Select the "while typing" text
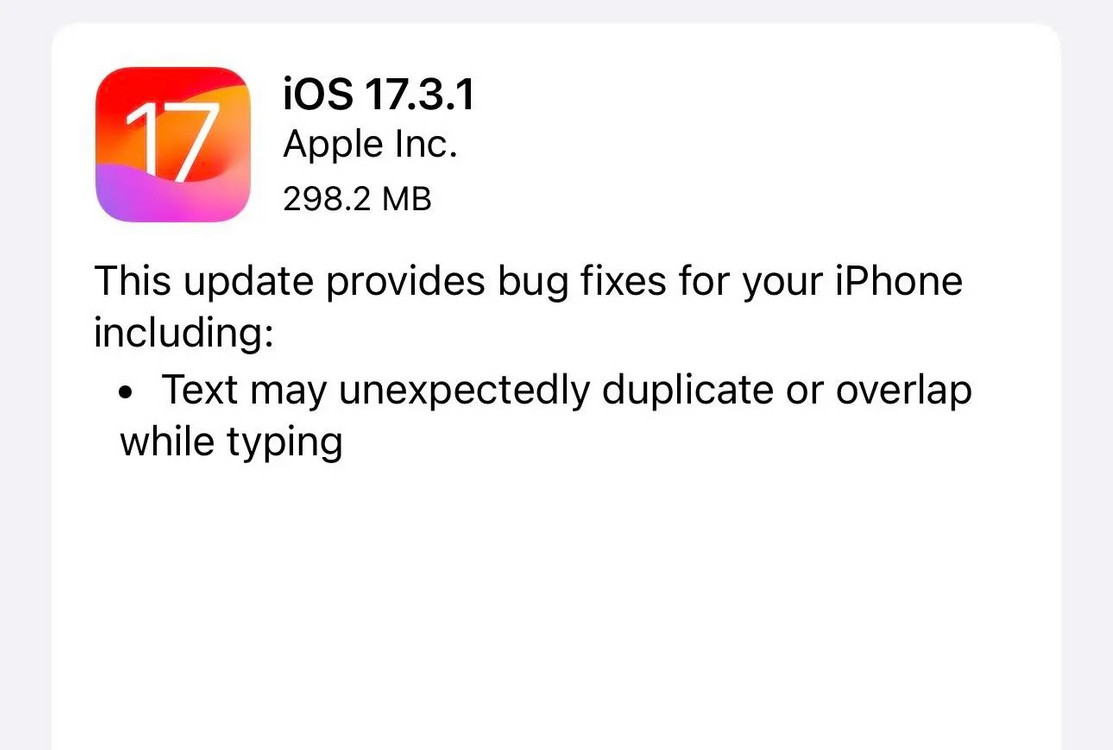The height and width of the screenshot is (750, 1113). (x=231, y=443)
